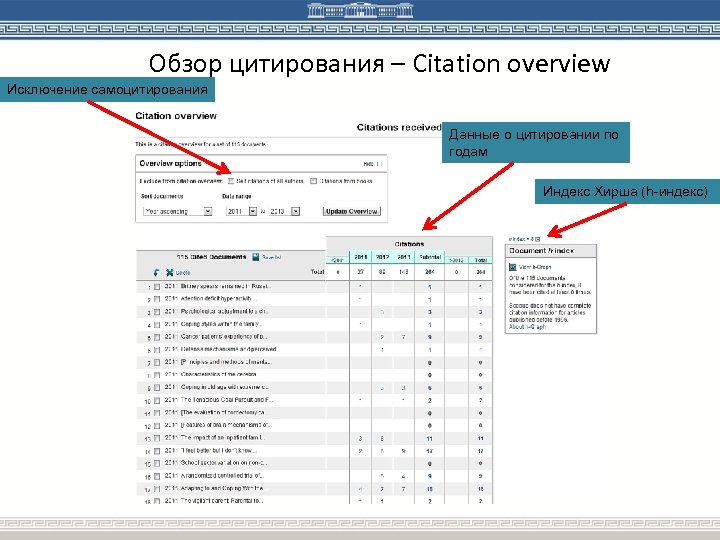Image resolution: width=720 pixels, height=540 pixels.
Task: Tick Citations from books checkbox
Action: click(x=314, y=181)
